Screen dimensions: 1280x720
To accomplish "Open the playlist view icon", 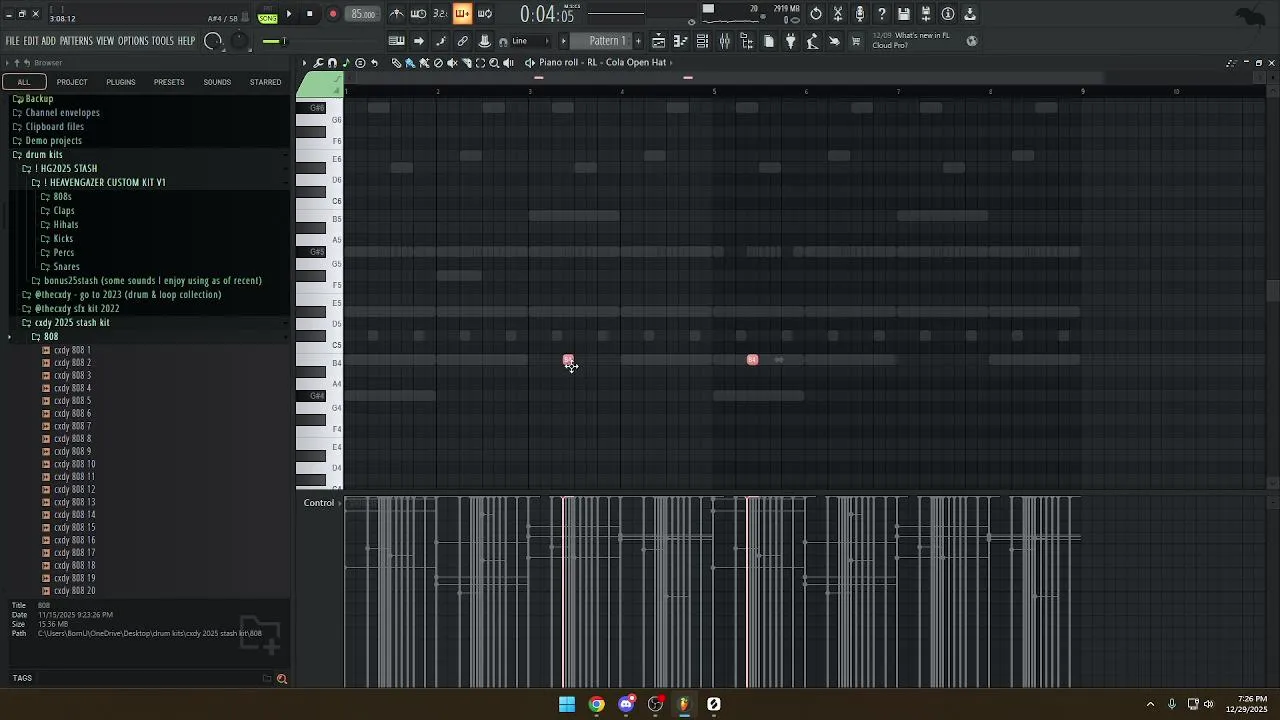I will click(659, 41).
